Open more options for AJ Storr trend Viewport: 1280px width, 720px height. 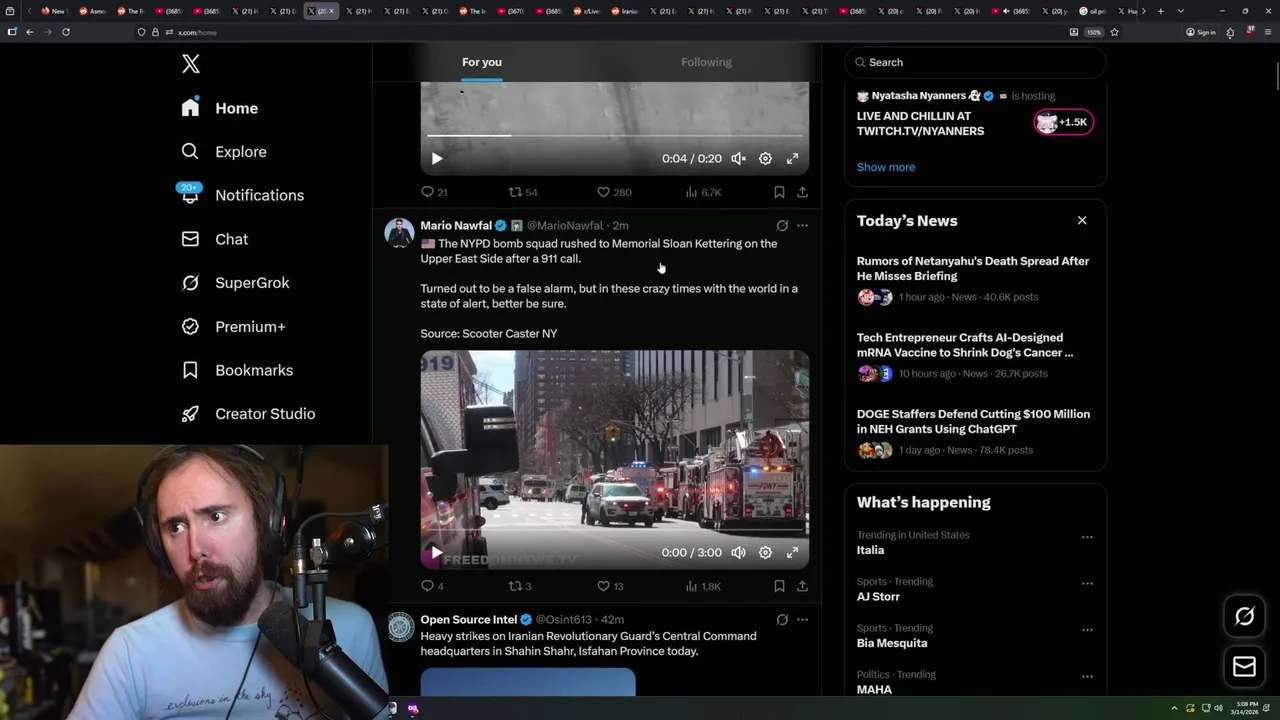[1087, 584]
